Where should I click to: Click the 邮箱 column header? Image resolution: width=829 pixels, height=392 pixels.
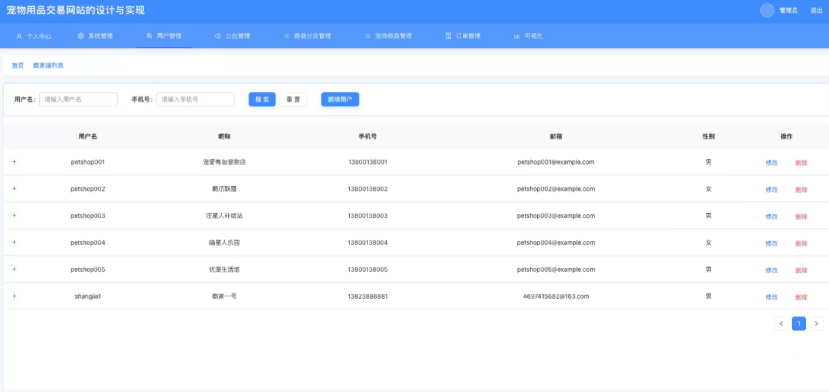(x=556, y=136)
